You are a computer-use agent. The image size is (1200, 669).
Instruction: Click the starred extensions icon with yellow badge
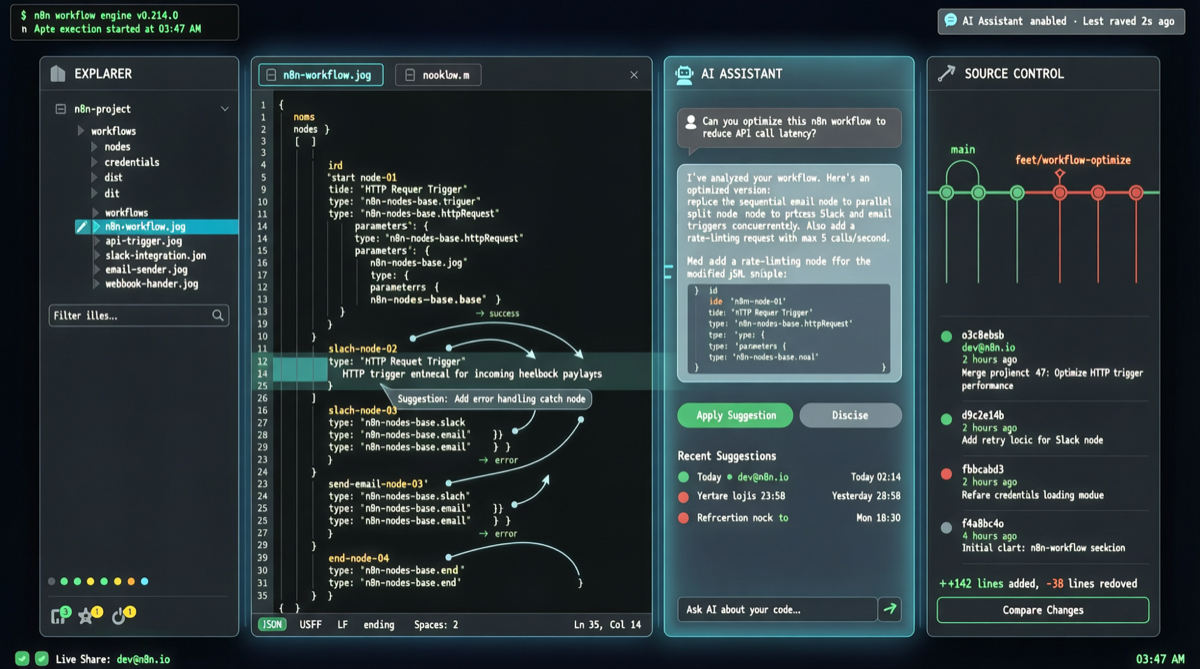(x=86, y=615)
